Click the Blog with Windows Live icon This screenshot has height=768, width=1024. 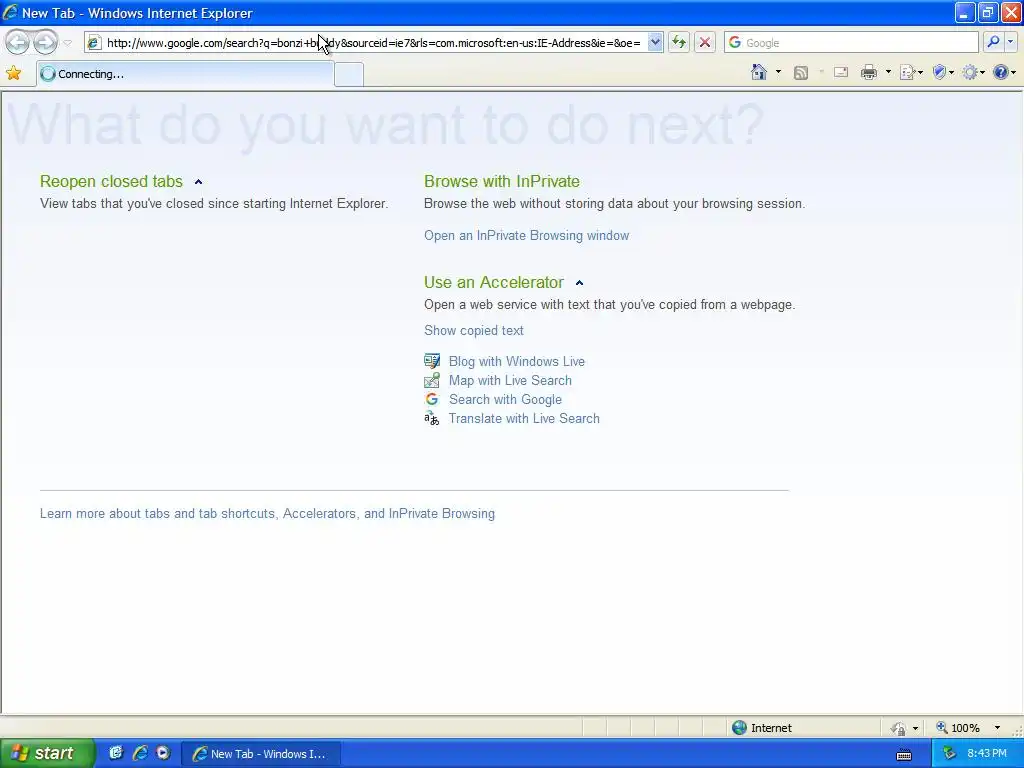432,360
